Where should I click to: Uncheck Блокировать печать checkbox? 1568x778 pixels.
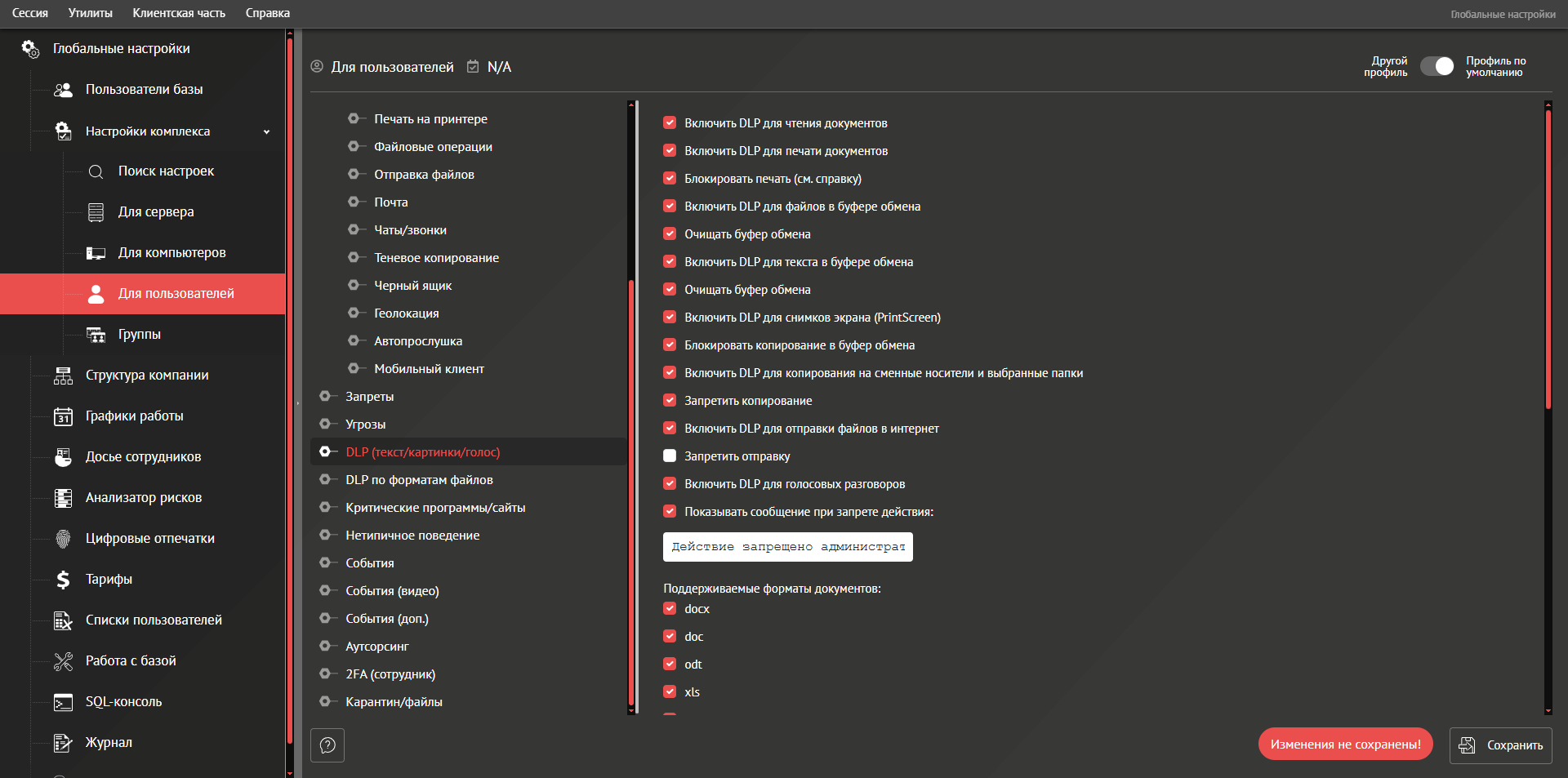tap(670, 179)
